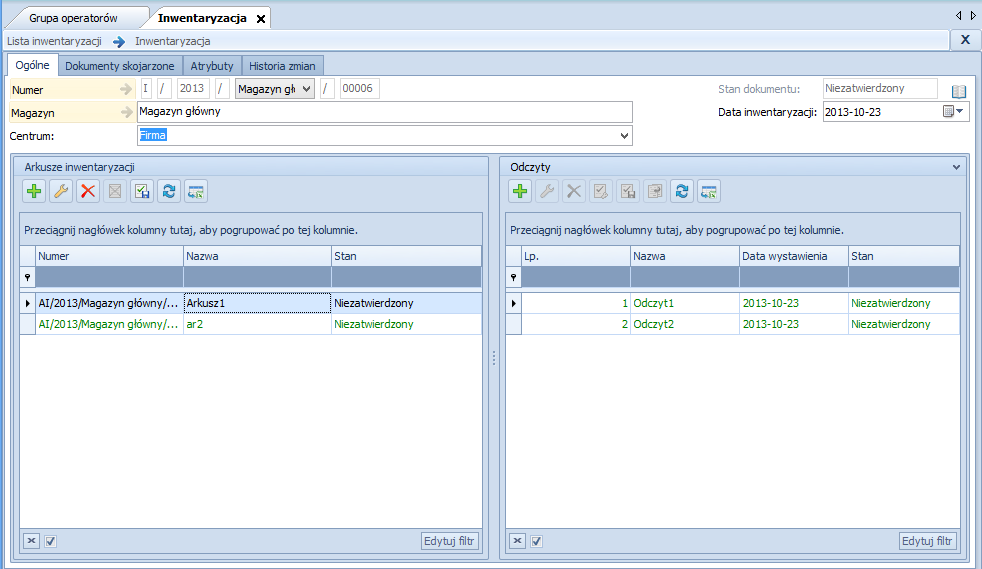
Task: Toggle filter checkbox below Arkusze grid
Action: [51, 541]
